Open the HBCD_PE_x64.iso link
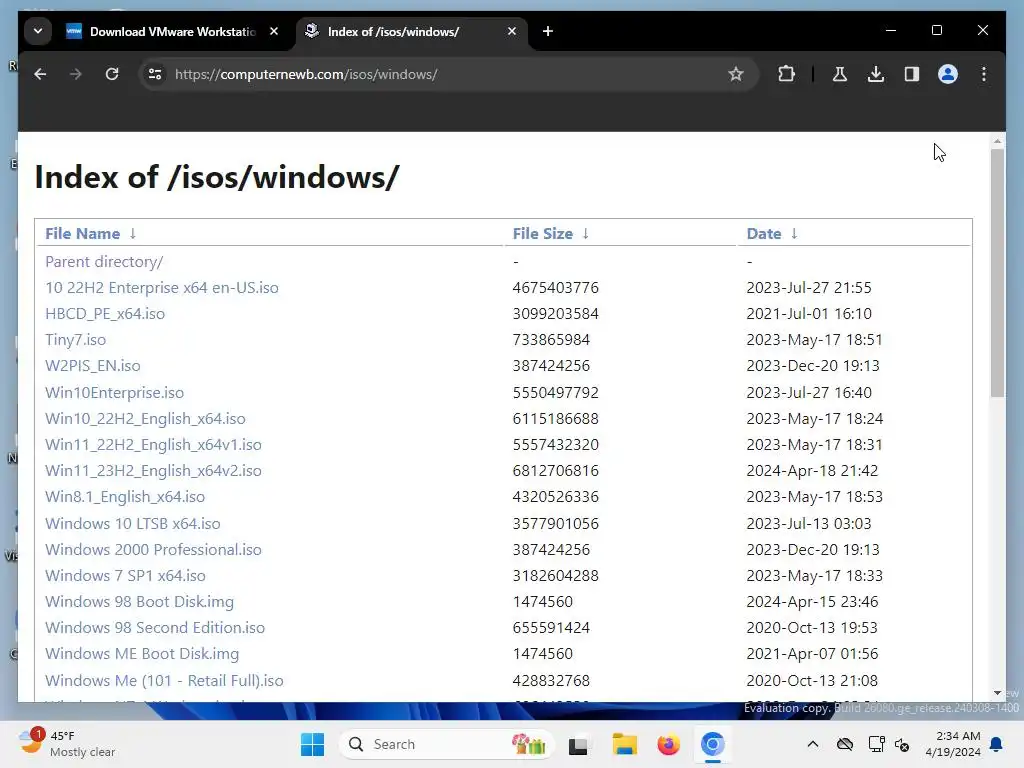Screen dimensions: 1024x768 [x=105, y=314]
